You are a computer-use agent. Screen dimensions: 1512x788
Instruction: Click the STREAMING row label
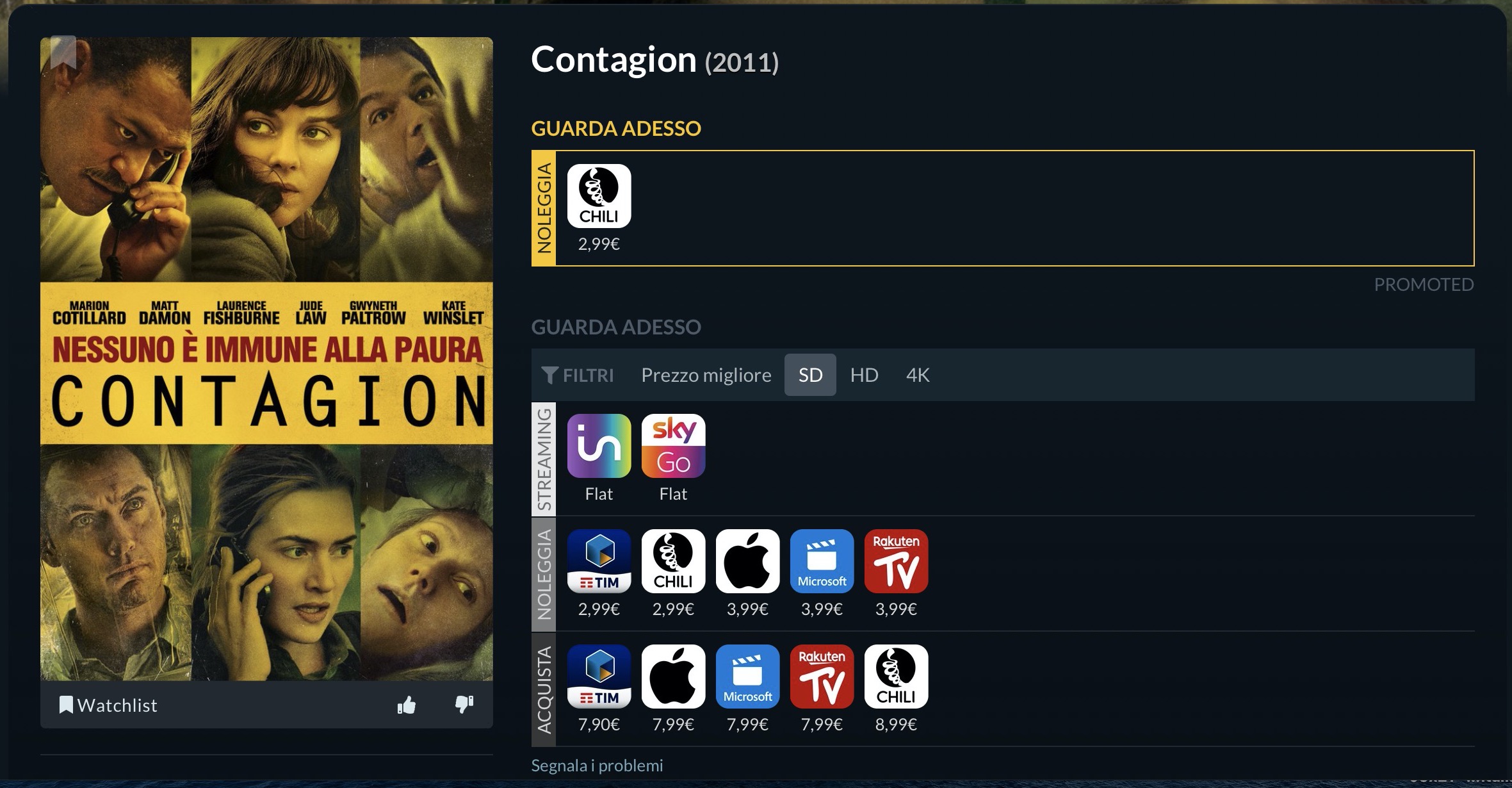[544, 459]
